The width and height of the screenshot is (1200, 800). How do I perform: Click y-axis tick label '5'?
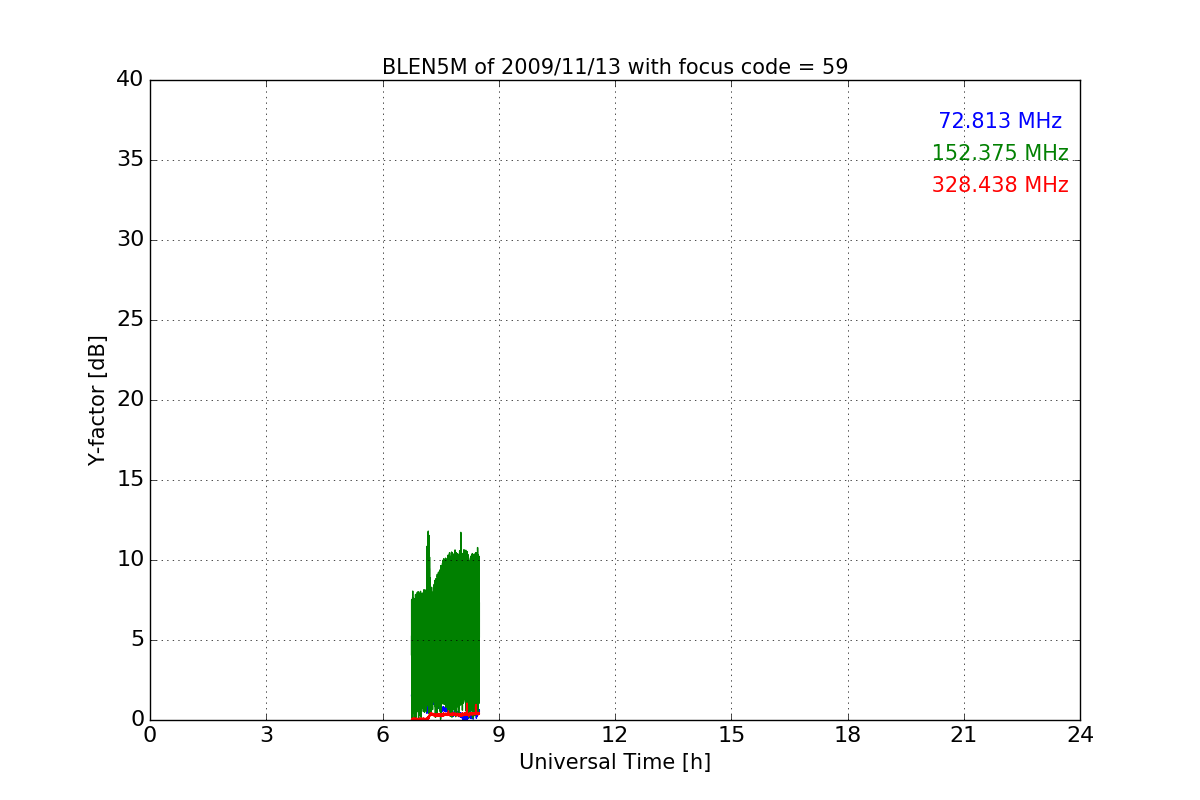[x=137, y=640]
